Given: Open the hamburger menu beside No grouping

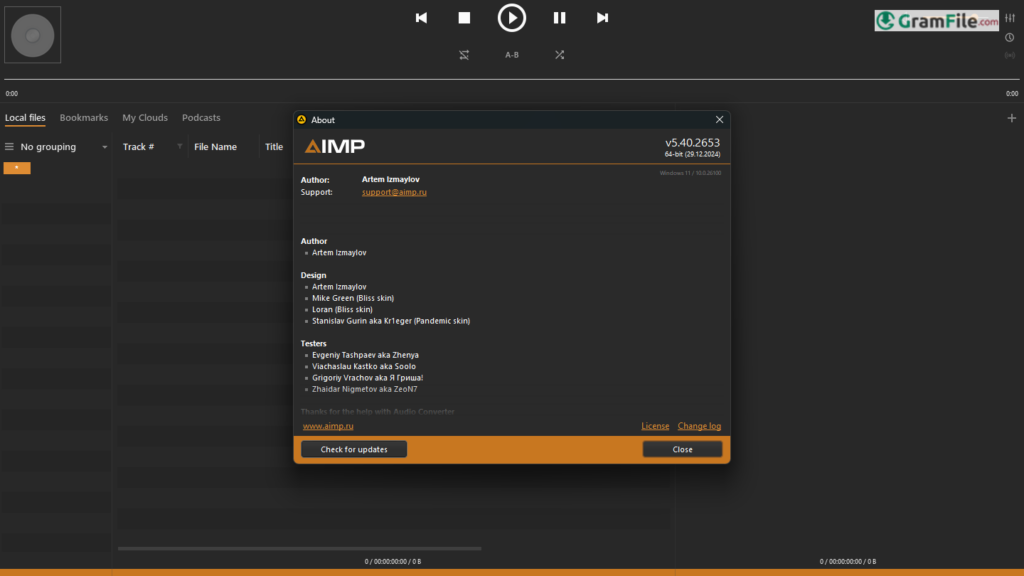Looking at the screenshot, I should [x=10, y=147].
